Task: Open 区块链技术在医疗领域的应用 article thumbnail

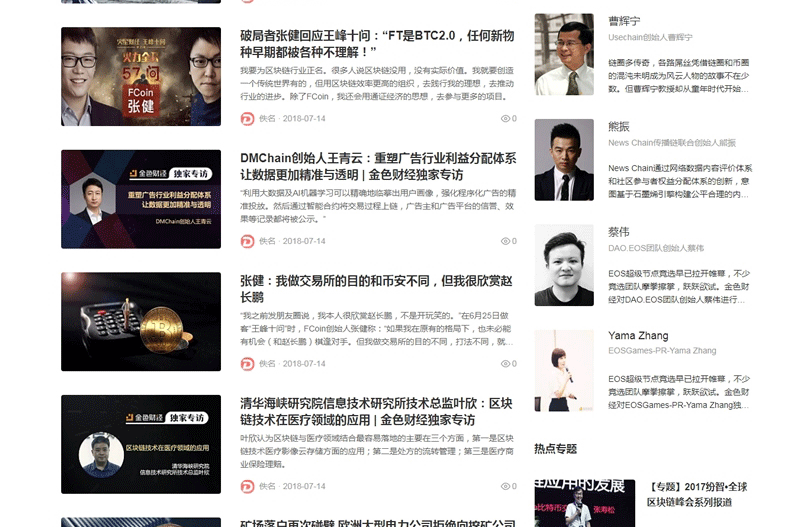Action: coord(141,444)
